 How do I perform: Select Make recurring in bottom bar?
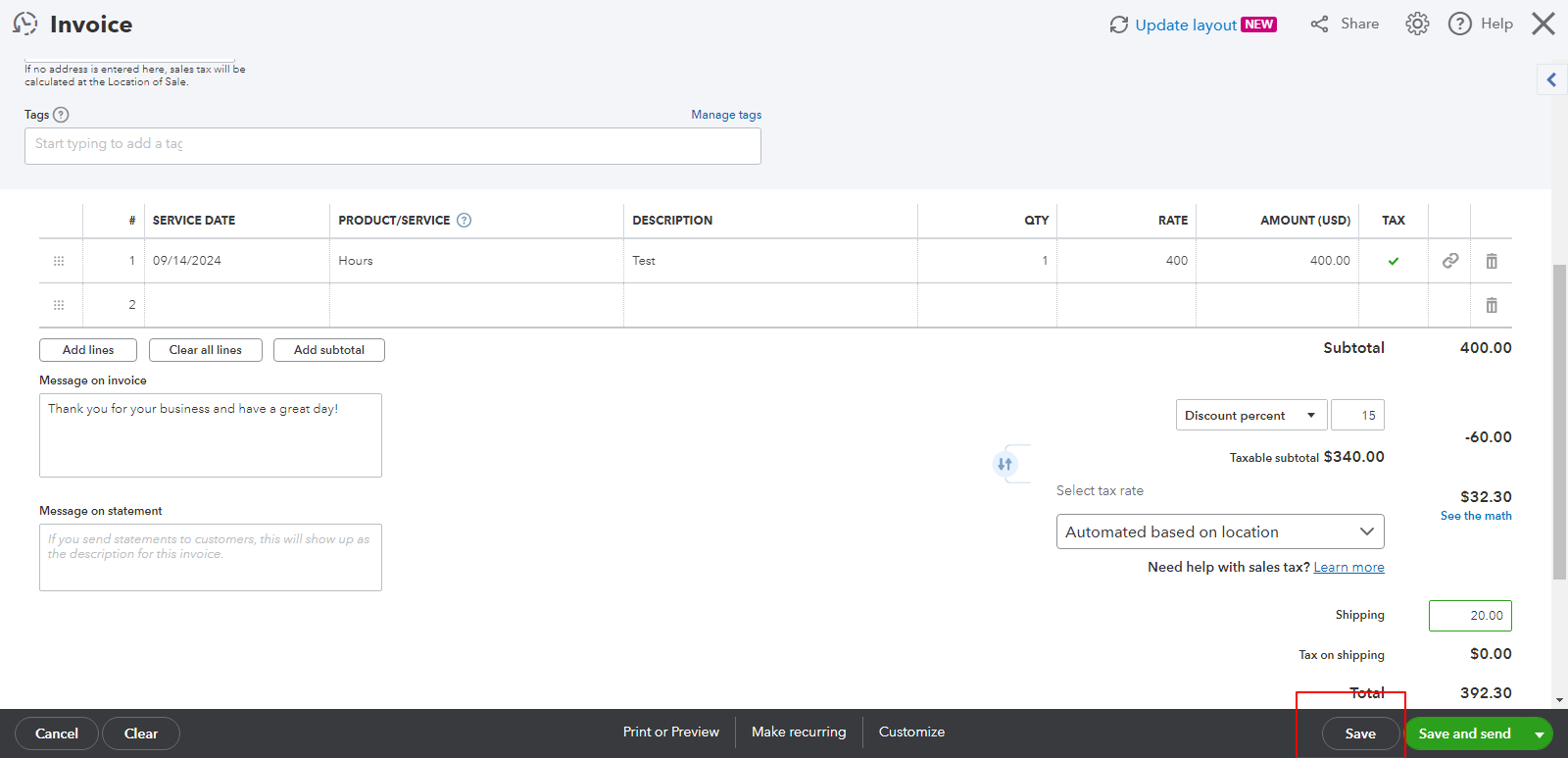pyautogui.click(x=799, y=733)
